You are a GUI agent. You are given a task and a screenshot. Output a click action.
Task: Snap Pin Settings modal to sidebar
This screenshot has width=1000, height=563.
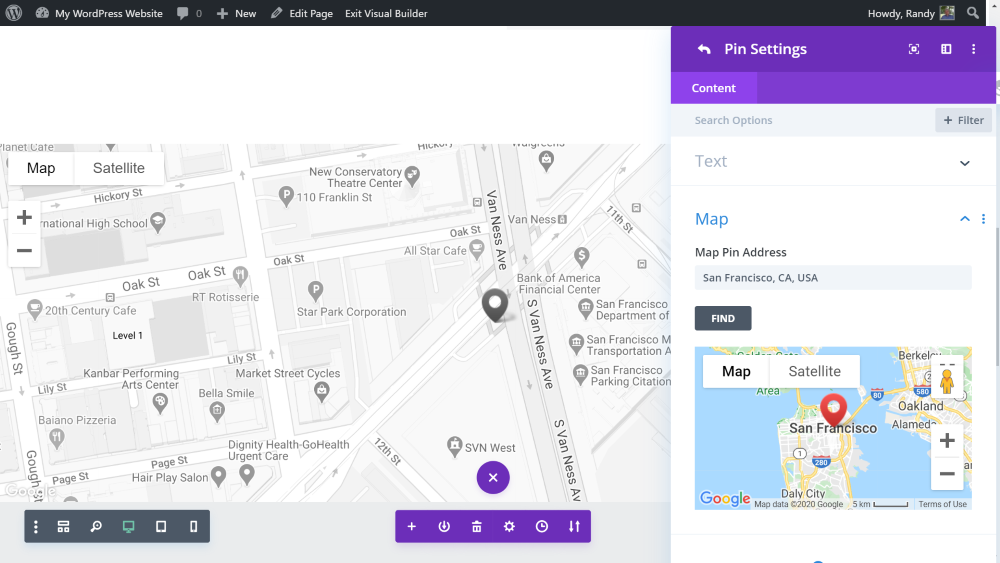coord(946,49)
